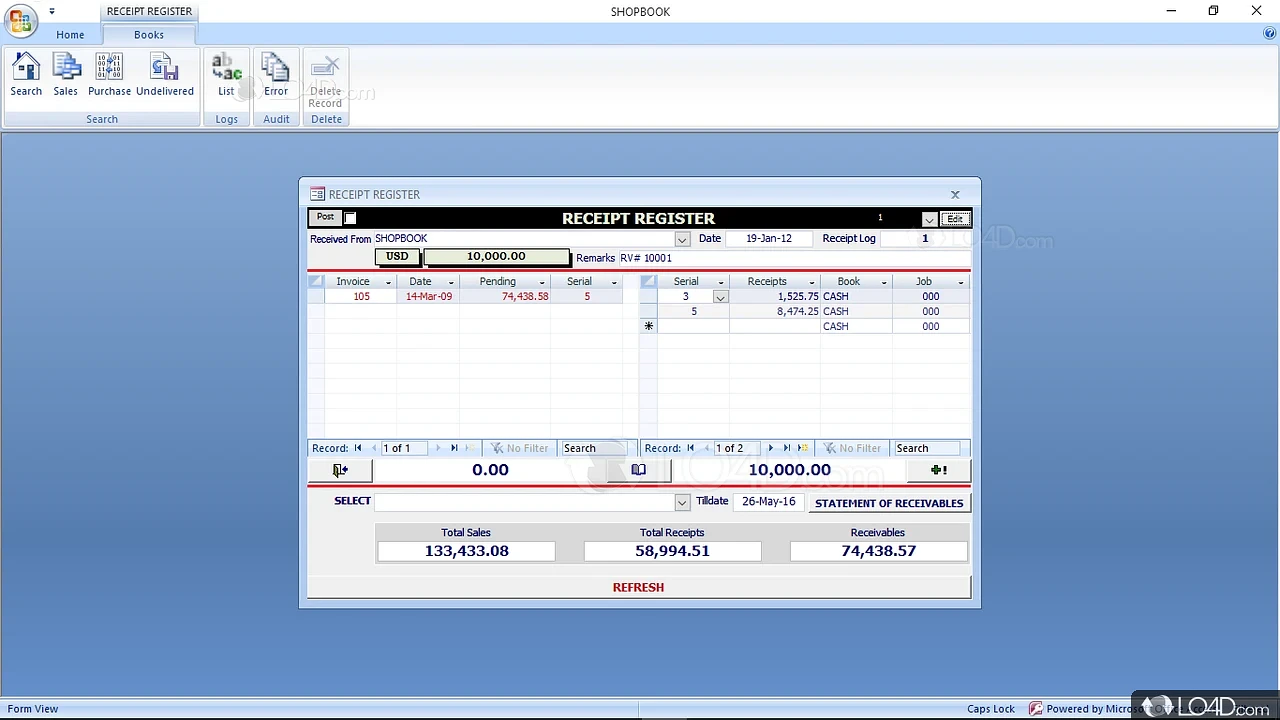
Task: Open the Logs List
Action: [226, 75]
